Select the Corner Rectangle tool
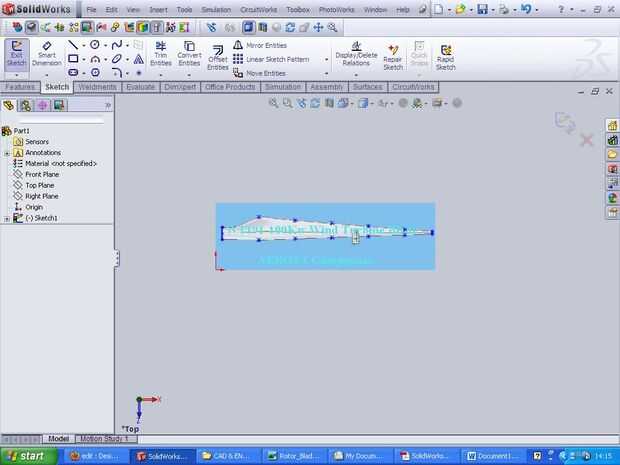The image size is (620, 465). click(73, 59)
